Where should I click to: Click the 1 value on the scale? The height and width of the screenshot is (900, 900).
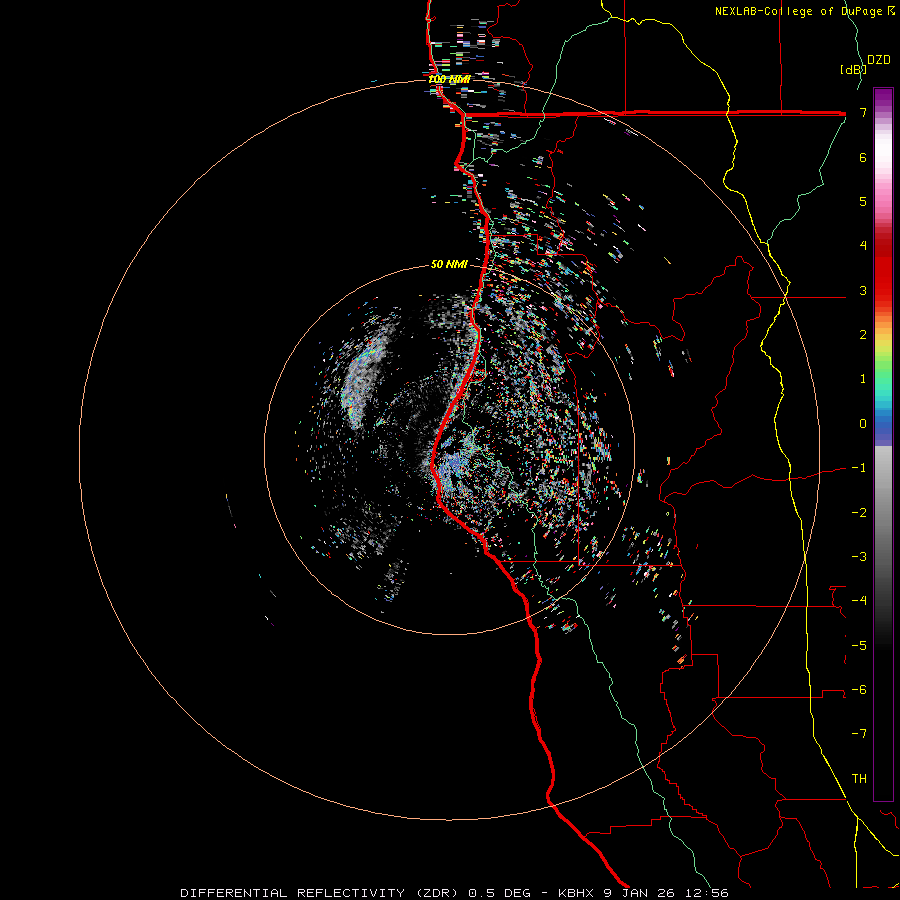pos(863,379)
